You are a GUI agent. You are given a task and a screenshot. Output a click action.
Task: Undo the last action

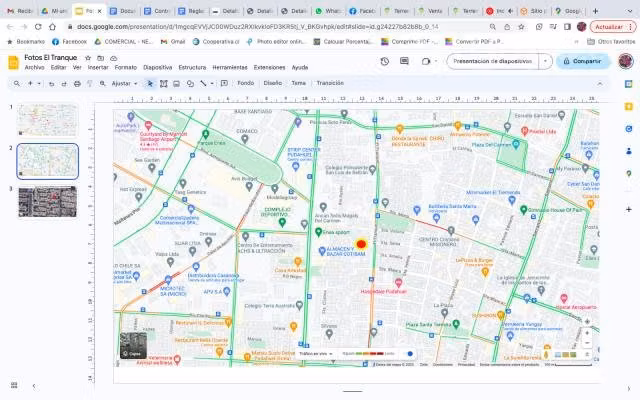[51, 83]
